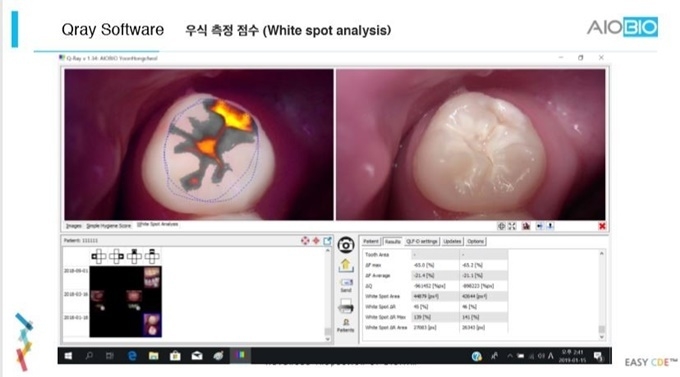Open the Simple Hygiene Score tab
The height and width of the screenshot is (377, 680).
108,226
